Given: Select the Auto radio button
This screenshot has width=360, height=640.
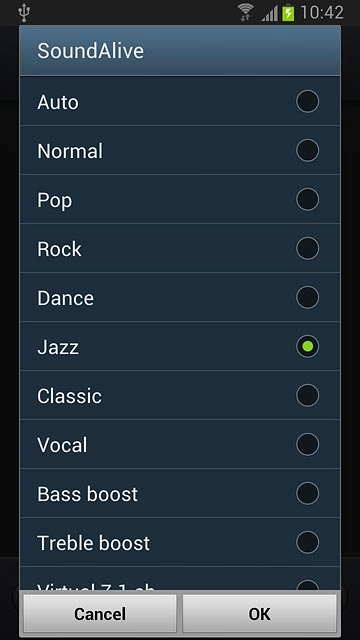Looking at the screenshot, I should [x=307, y=101].
